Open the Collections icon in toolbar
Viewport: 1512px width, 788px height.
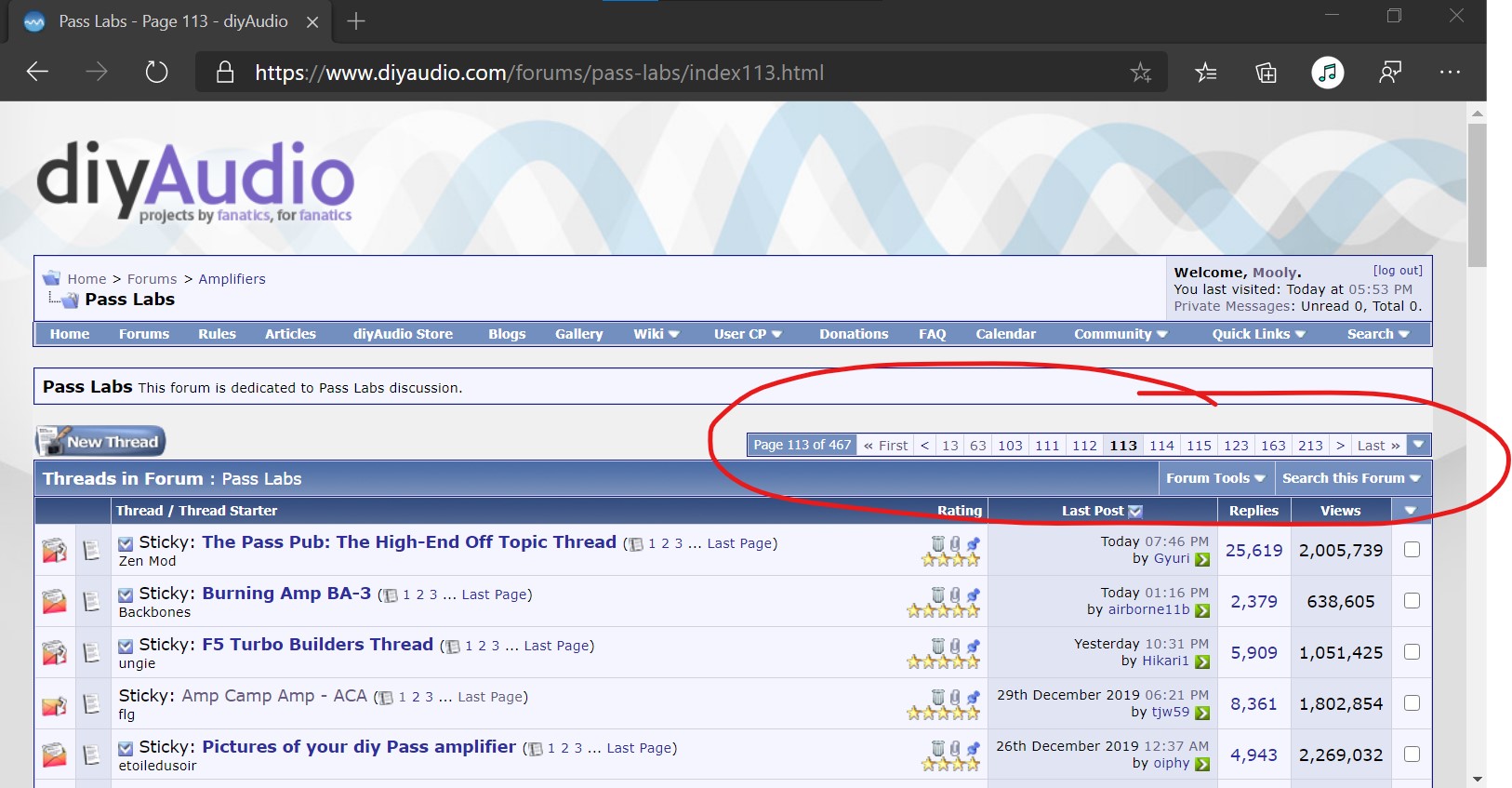1267,72
